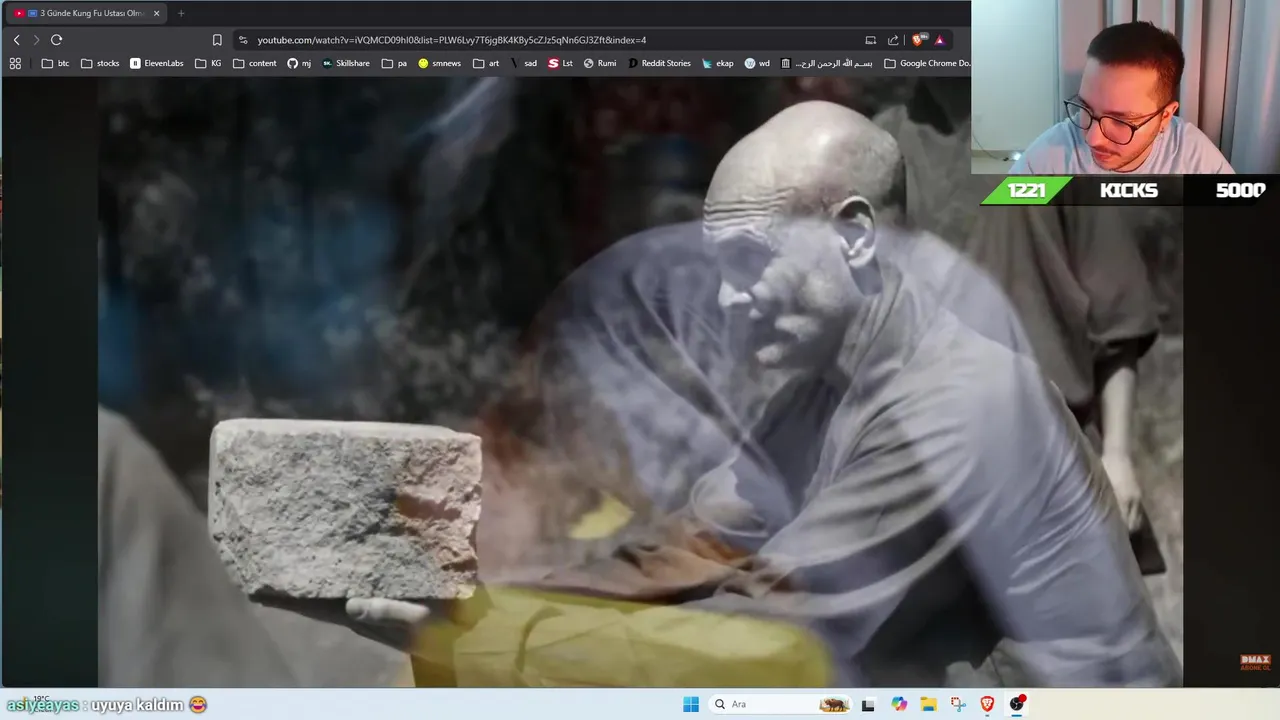Share this page via the share icon

click(x=893, y=40)
